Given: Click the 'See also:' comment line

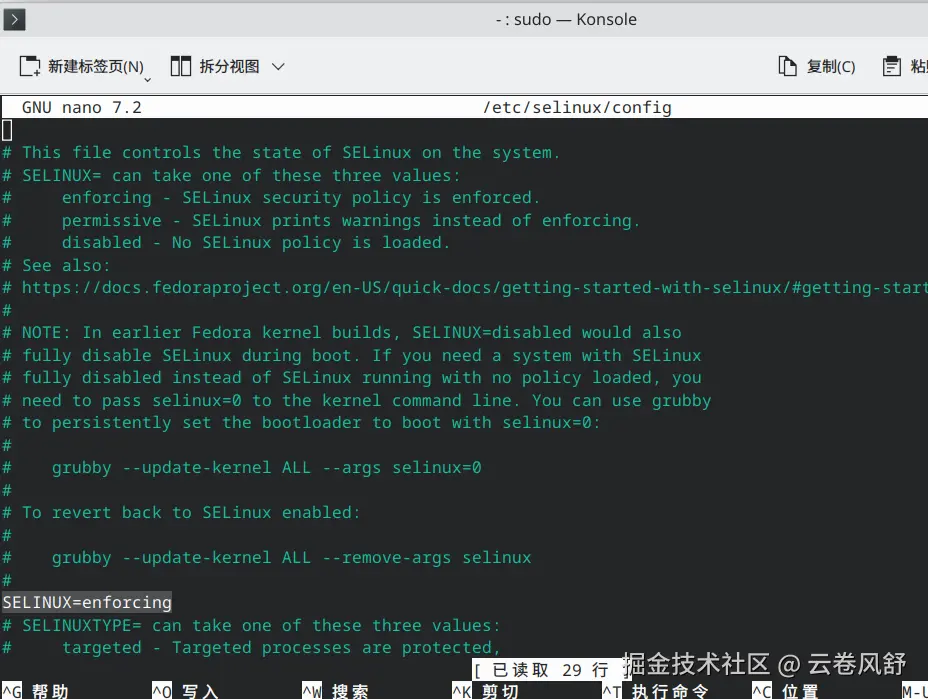Looking at the screenshot, I should [56, 265].
